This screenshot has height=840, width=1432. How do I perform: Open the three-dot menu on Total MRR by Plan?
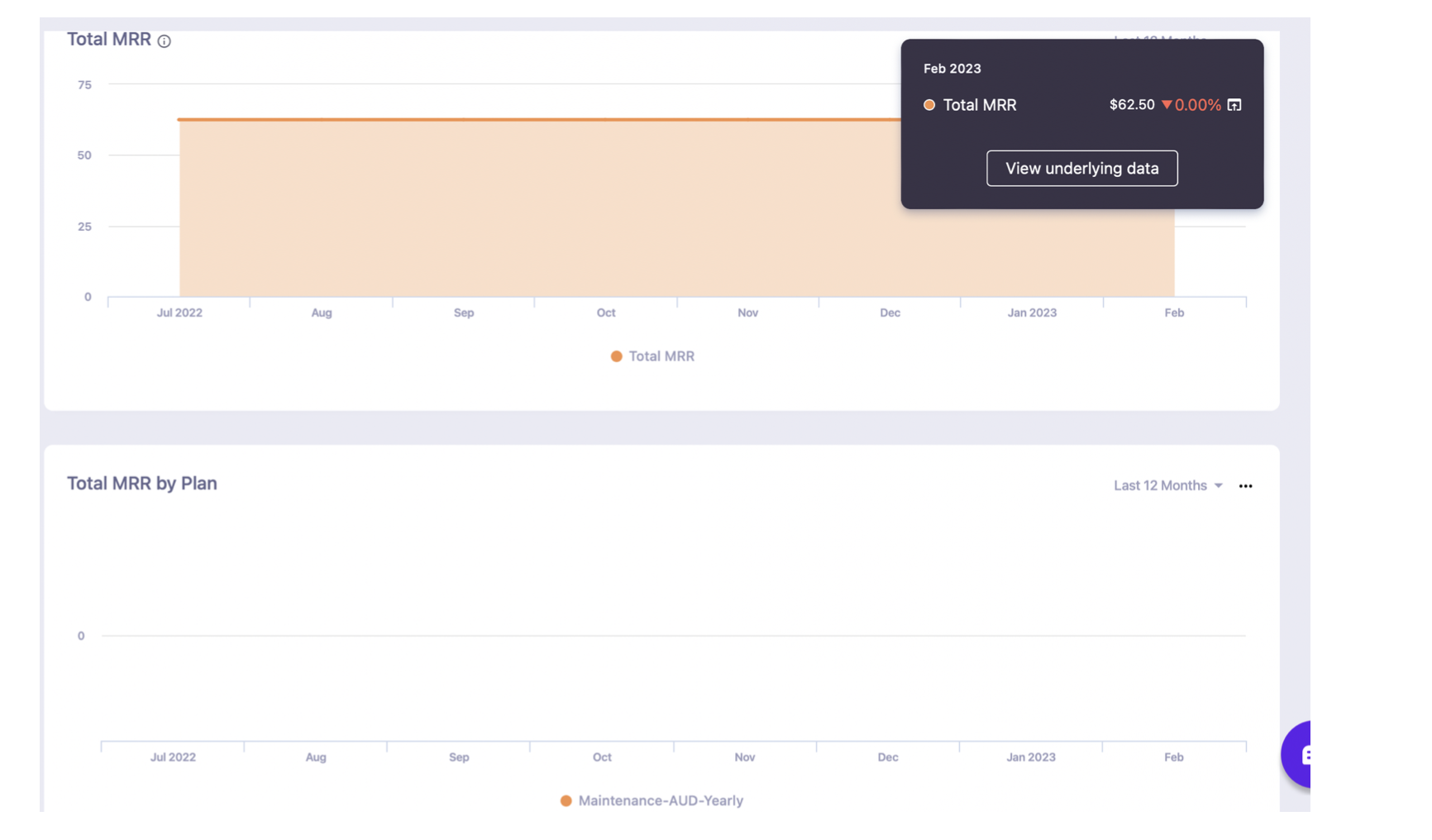1245,486
